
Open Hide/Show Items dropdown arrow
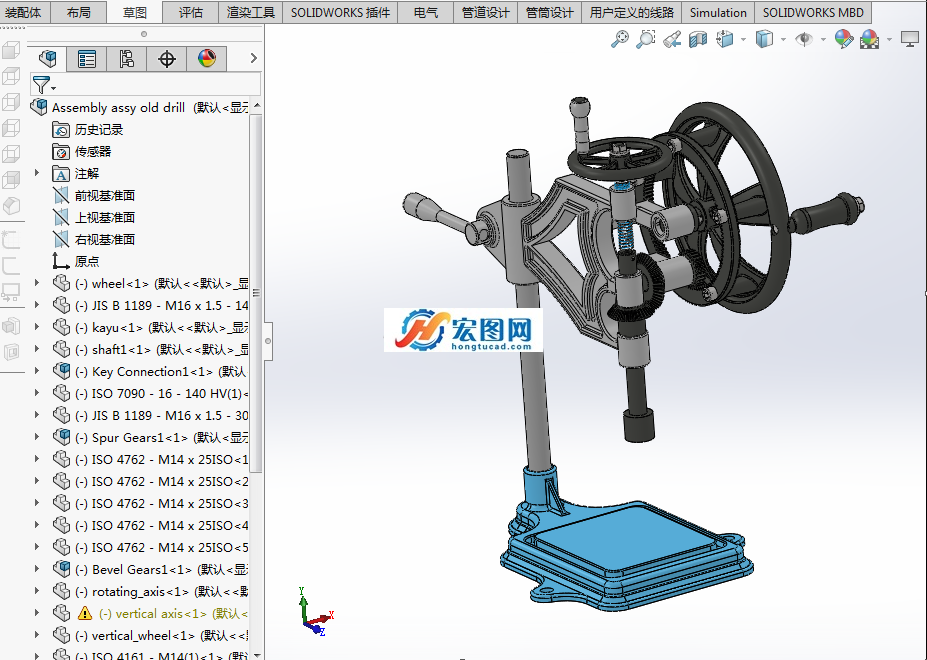(822, 40)
